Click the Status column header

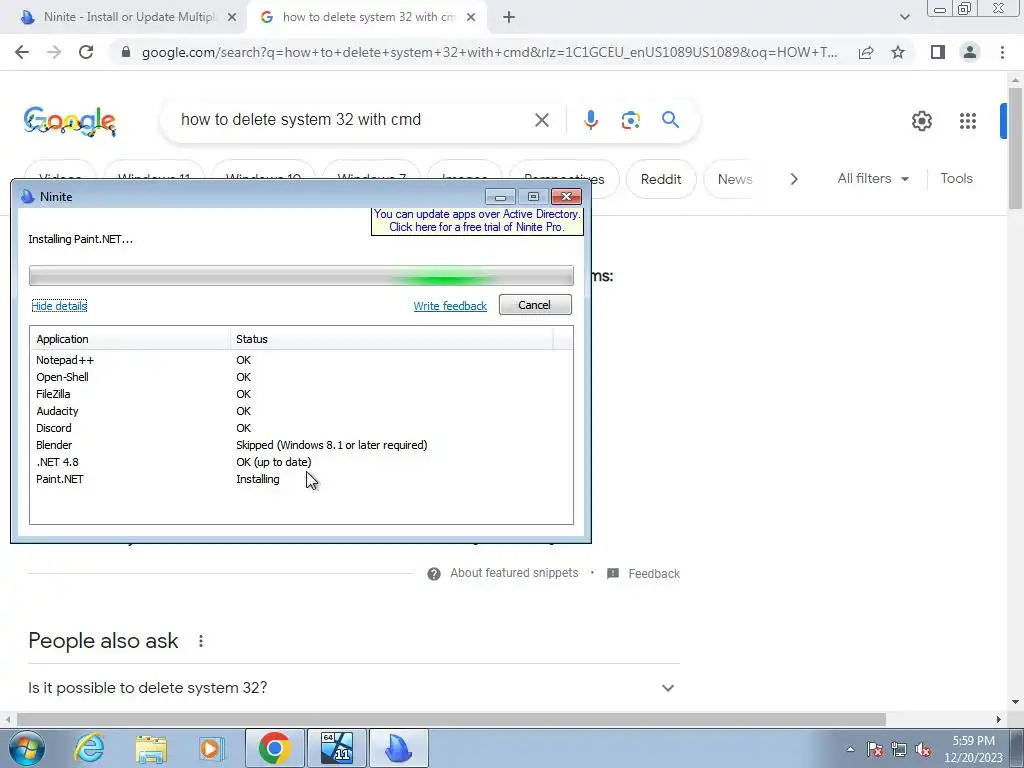[x=391, y=339]
